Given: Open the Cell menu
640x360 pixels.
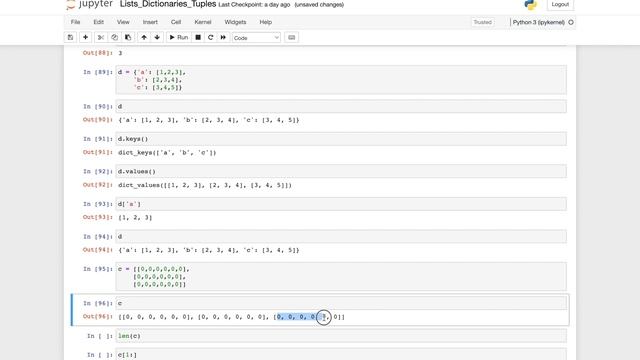Looking at the screenshot, I should click(176, 22).
